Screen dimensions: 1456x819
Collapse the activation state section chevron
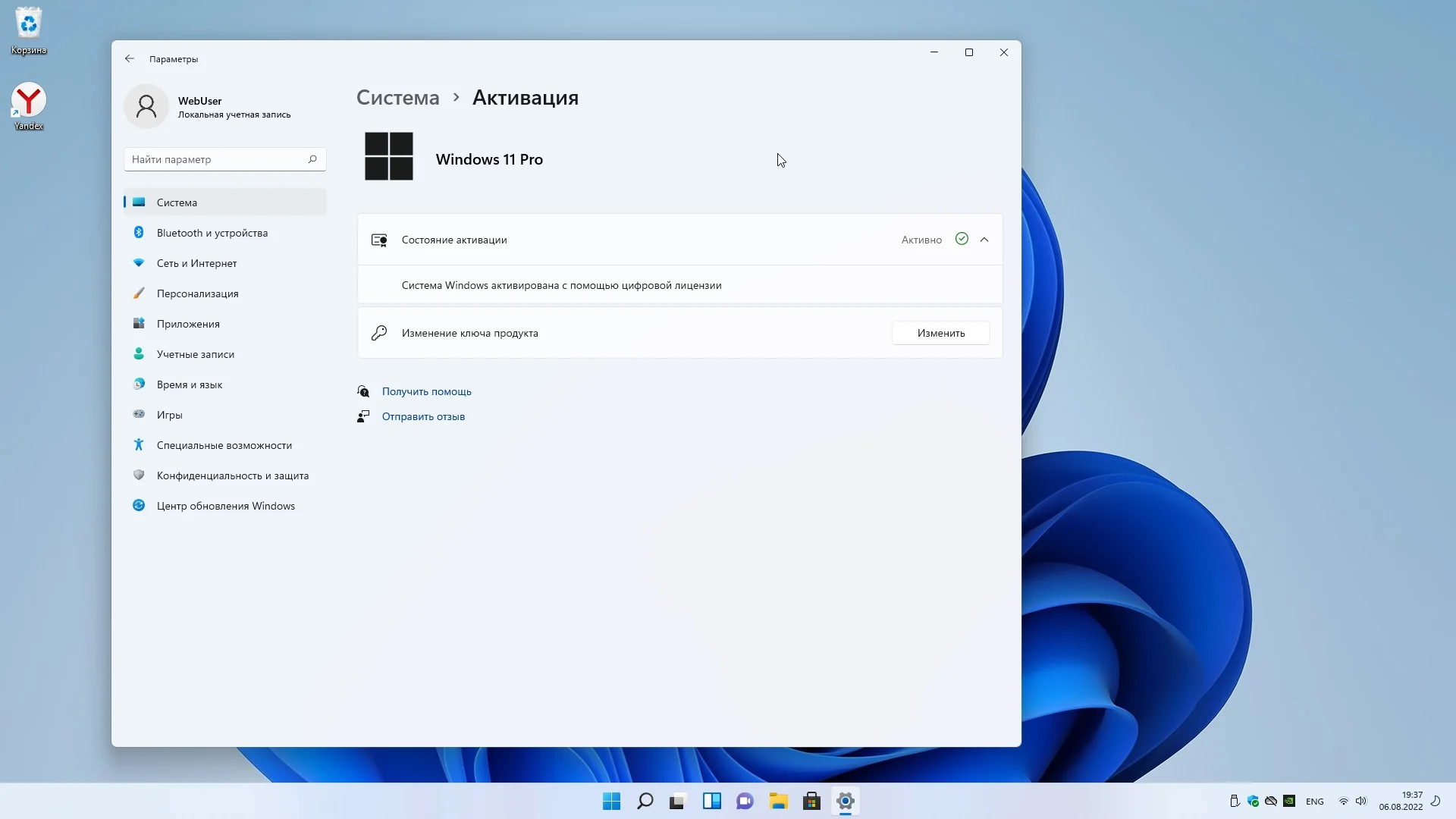coord(984,240)
